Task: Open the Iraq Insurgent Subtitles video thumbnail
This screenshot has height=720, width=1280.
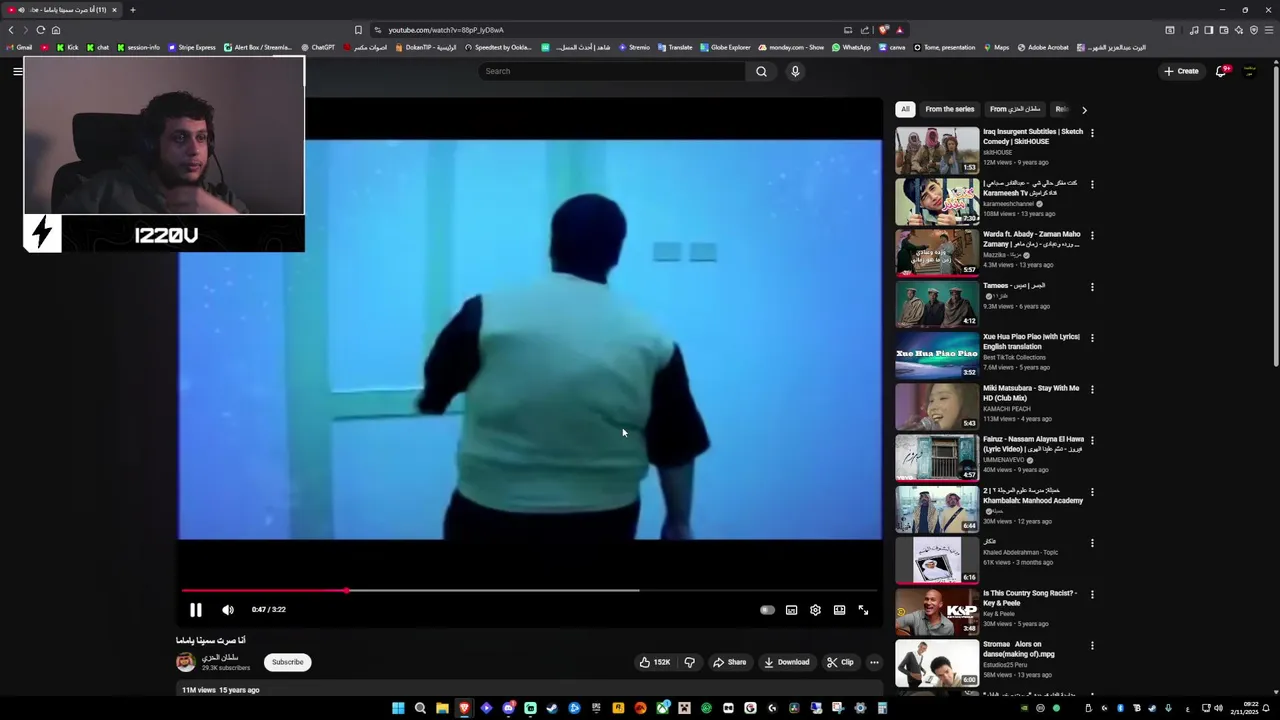Action: pyautogui.click(x=937, y=150)
